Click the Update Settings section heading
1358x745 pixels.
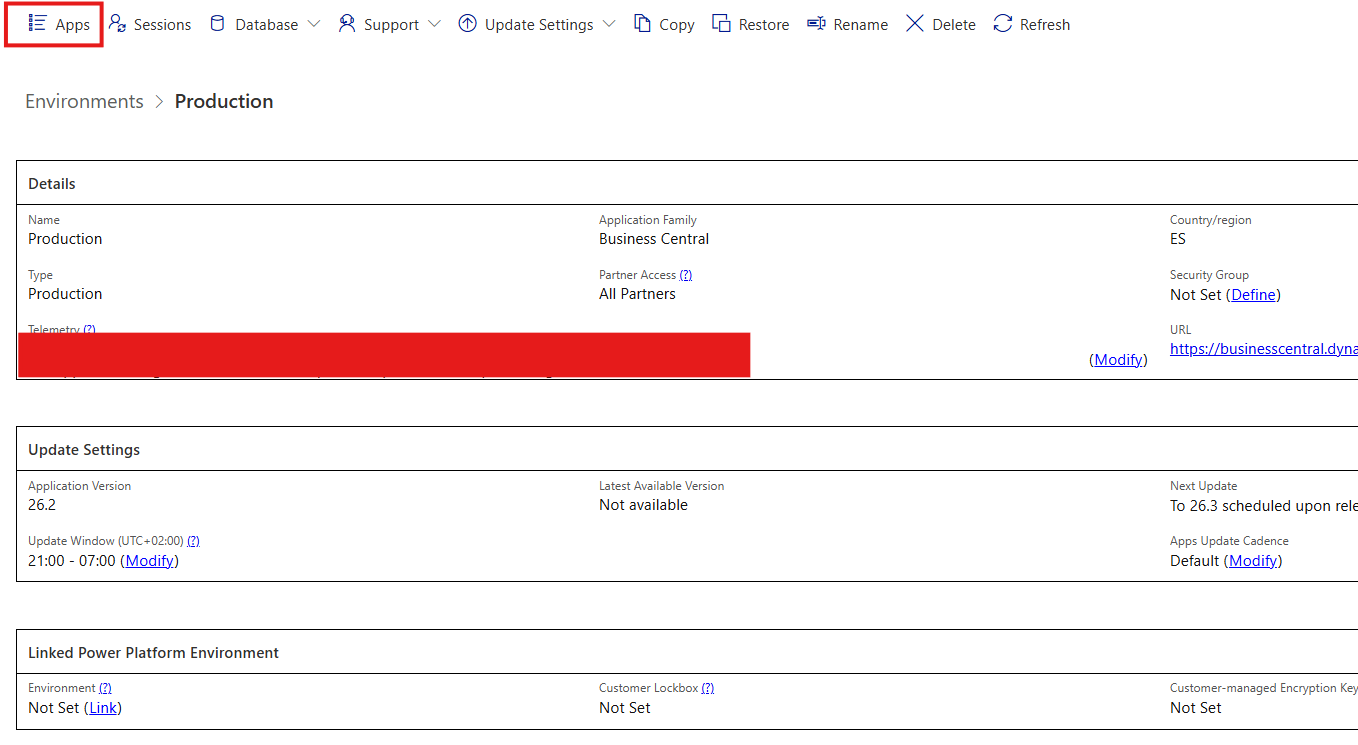(x=84, y=450)
